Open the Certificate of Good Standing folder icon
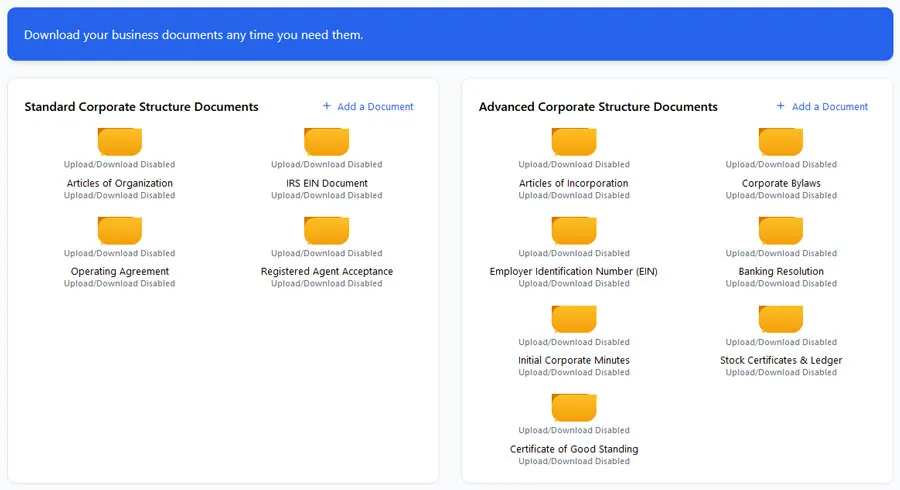900x490 pixels. pos(574,408)
